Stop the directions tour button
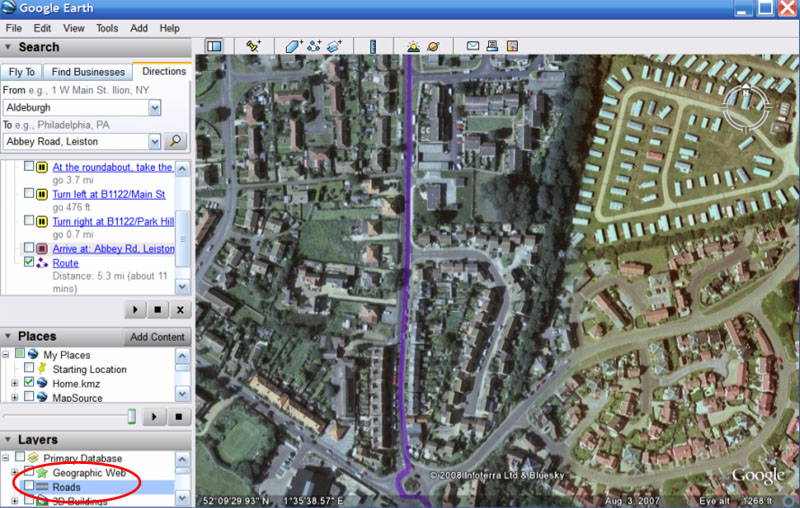This screenshot has width=800, height=508. 158,310
